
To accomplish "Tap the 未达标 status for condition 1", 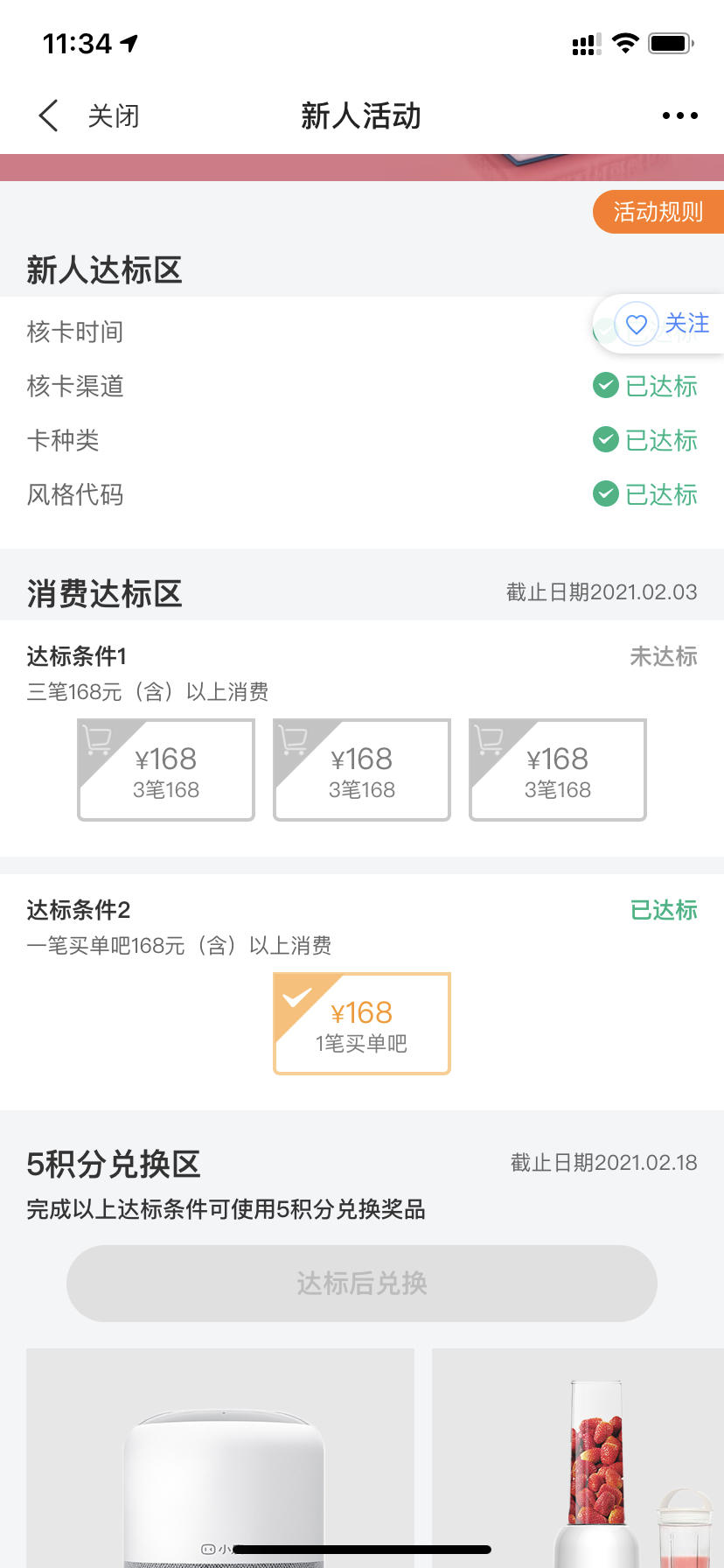I will (664, 656).
